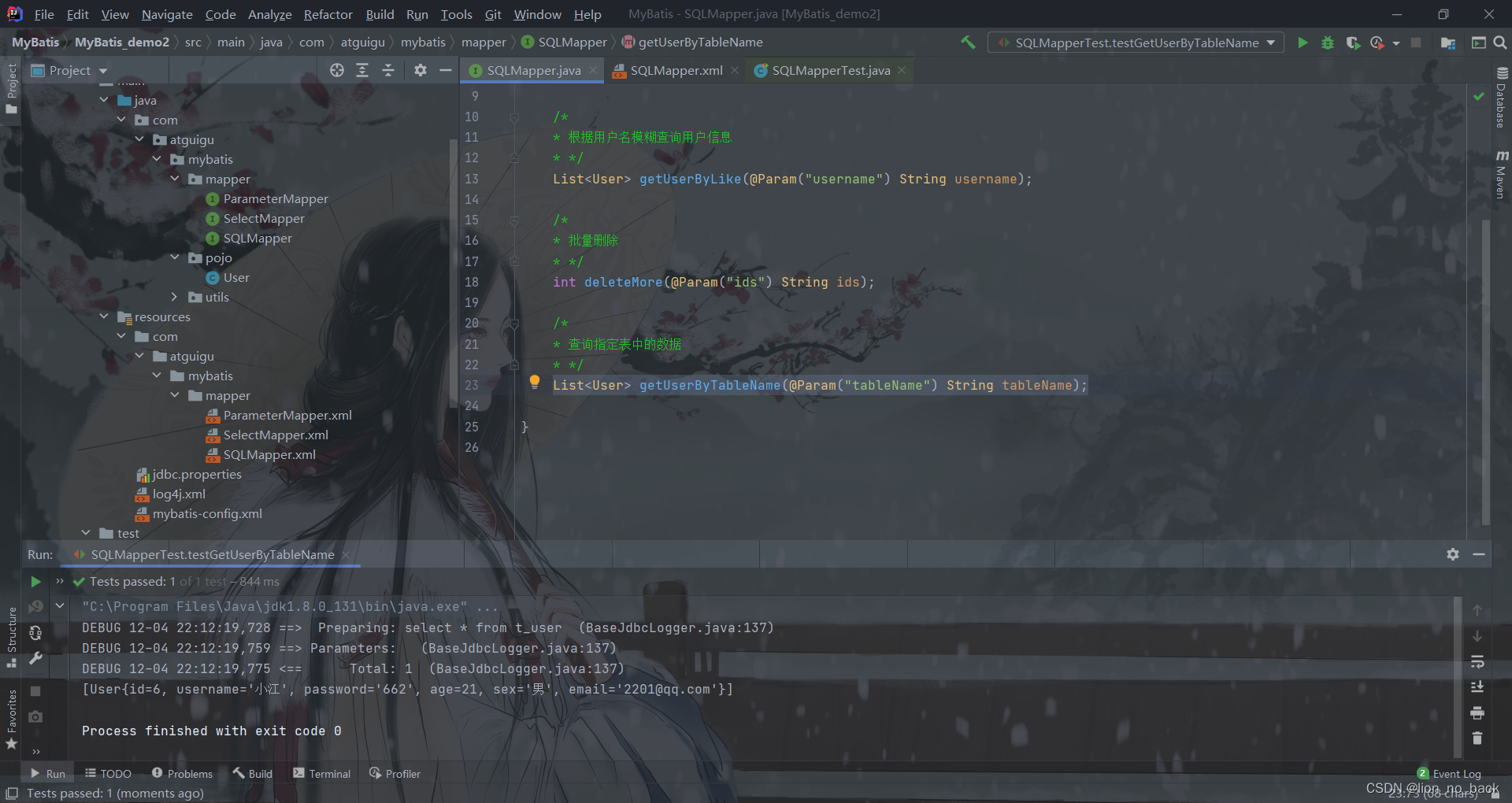Open Profiler tool window button

[x=395, y=774]
